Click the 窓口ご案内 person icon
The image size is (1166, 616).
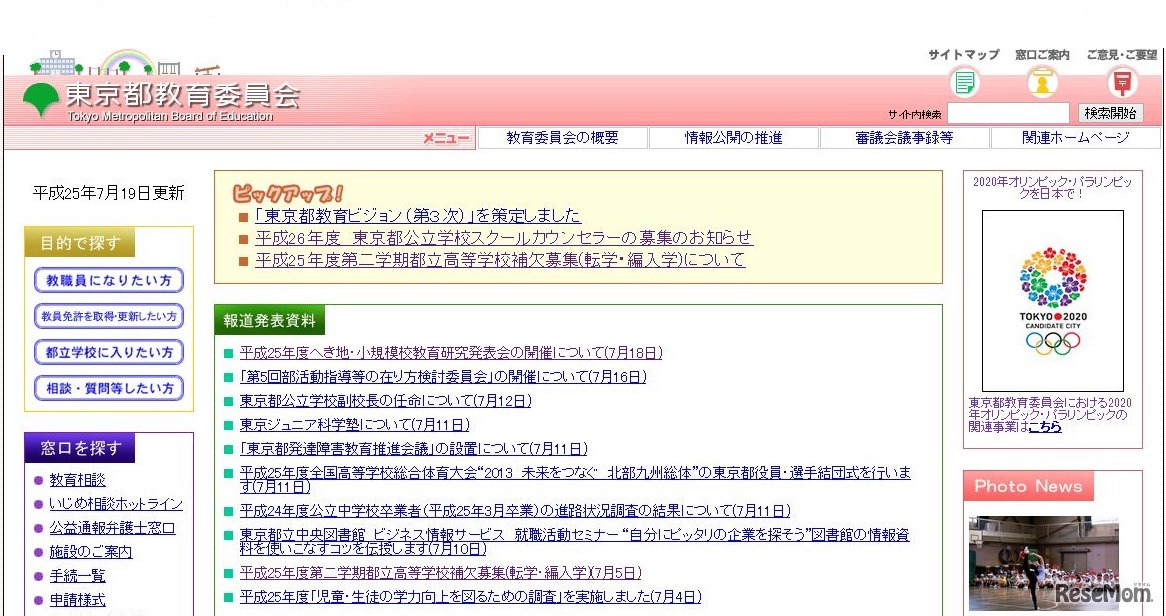[1042, 83]
